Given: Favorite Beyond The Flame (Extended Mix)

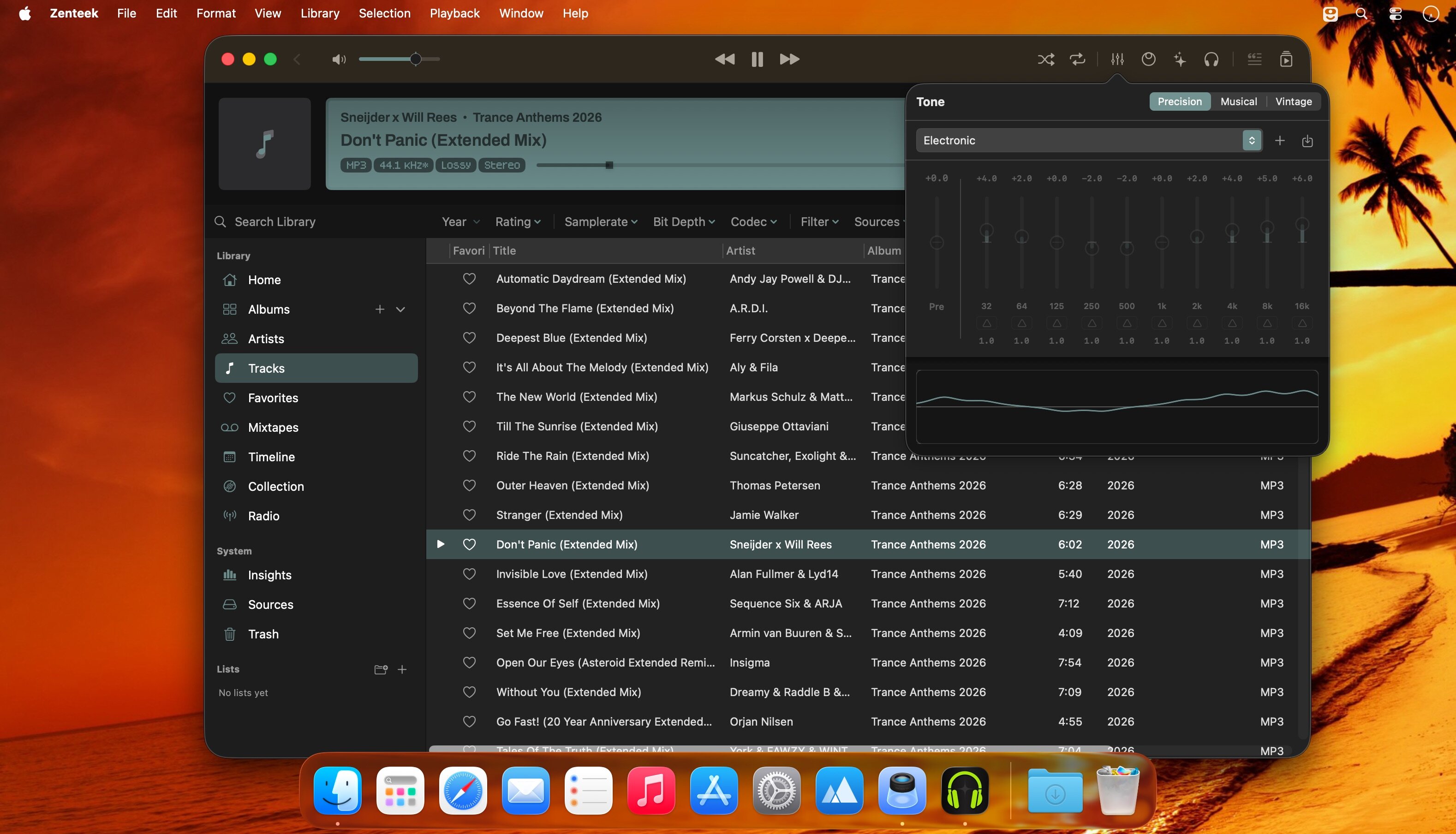Looking at the screenshot, I should pos(469,308).
